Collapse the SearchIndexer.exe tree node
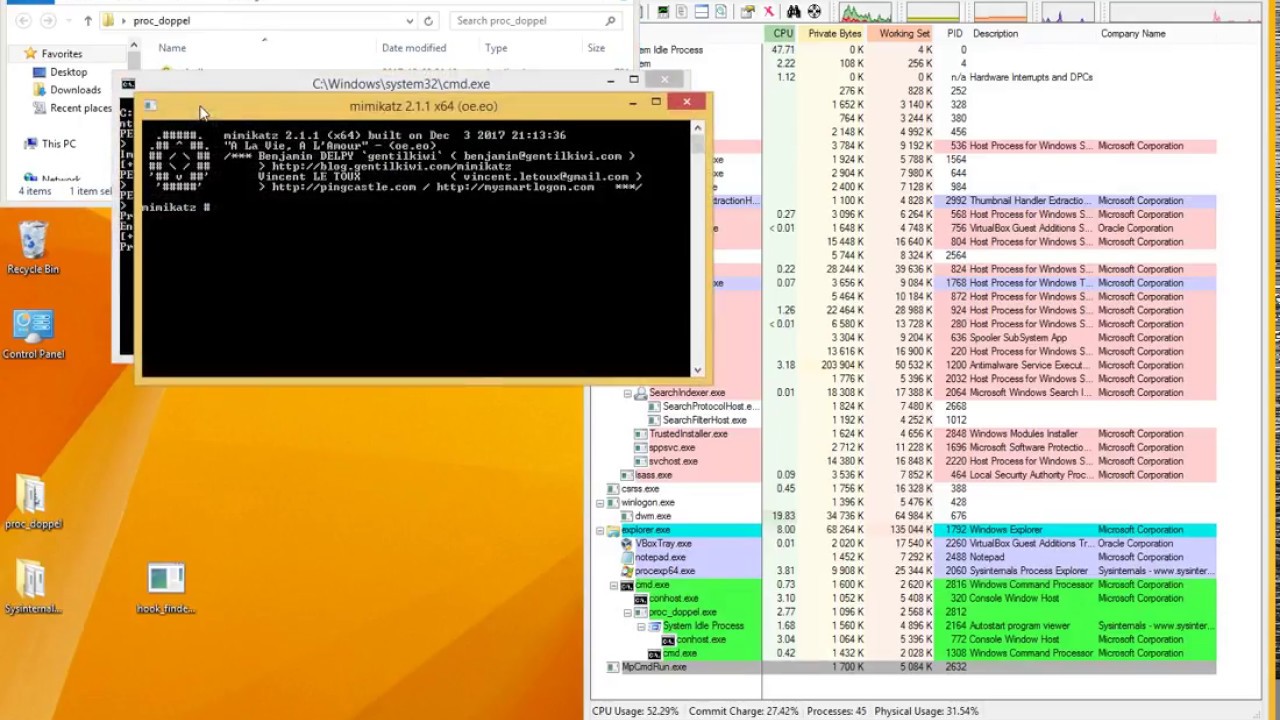 coord(627,393)
